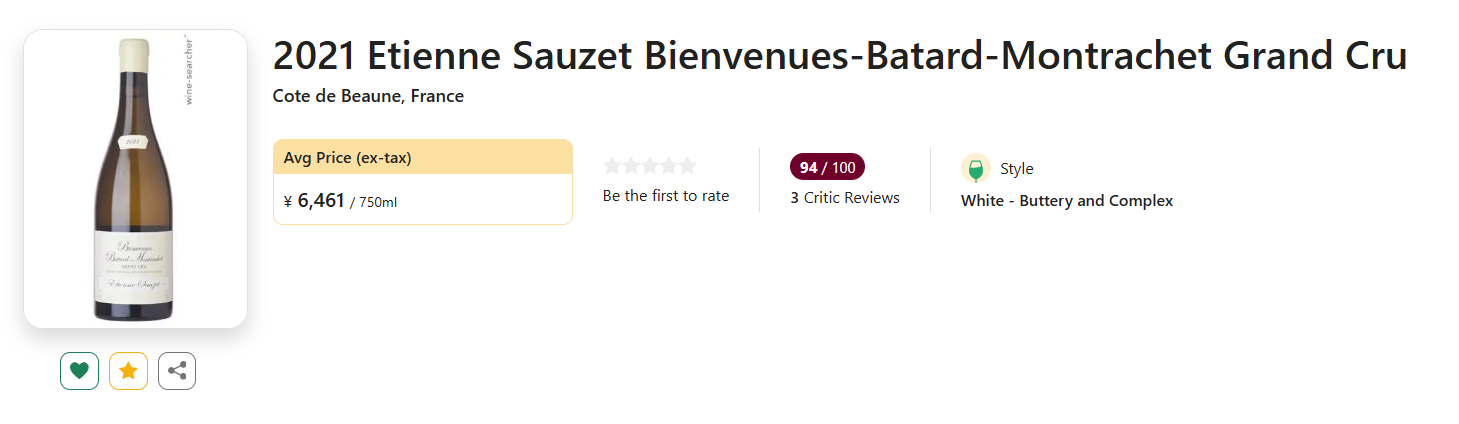Open the White - Buttery and Complex style

tap(1067, 201)
